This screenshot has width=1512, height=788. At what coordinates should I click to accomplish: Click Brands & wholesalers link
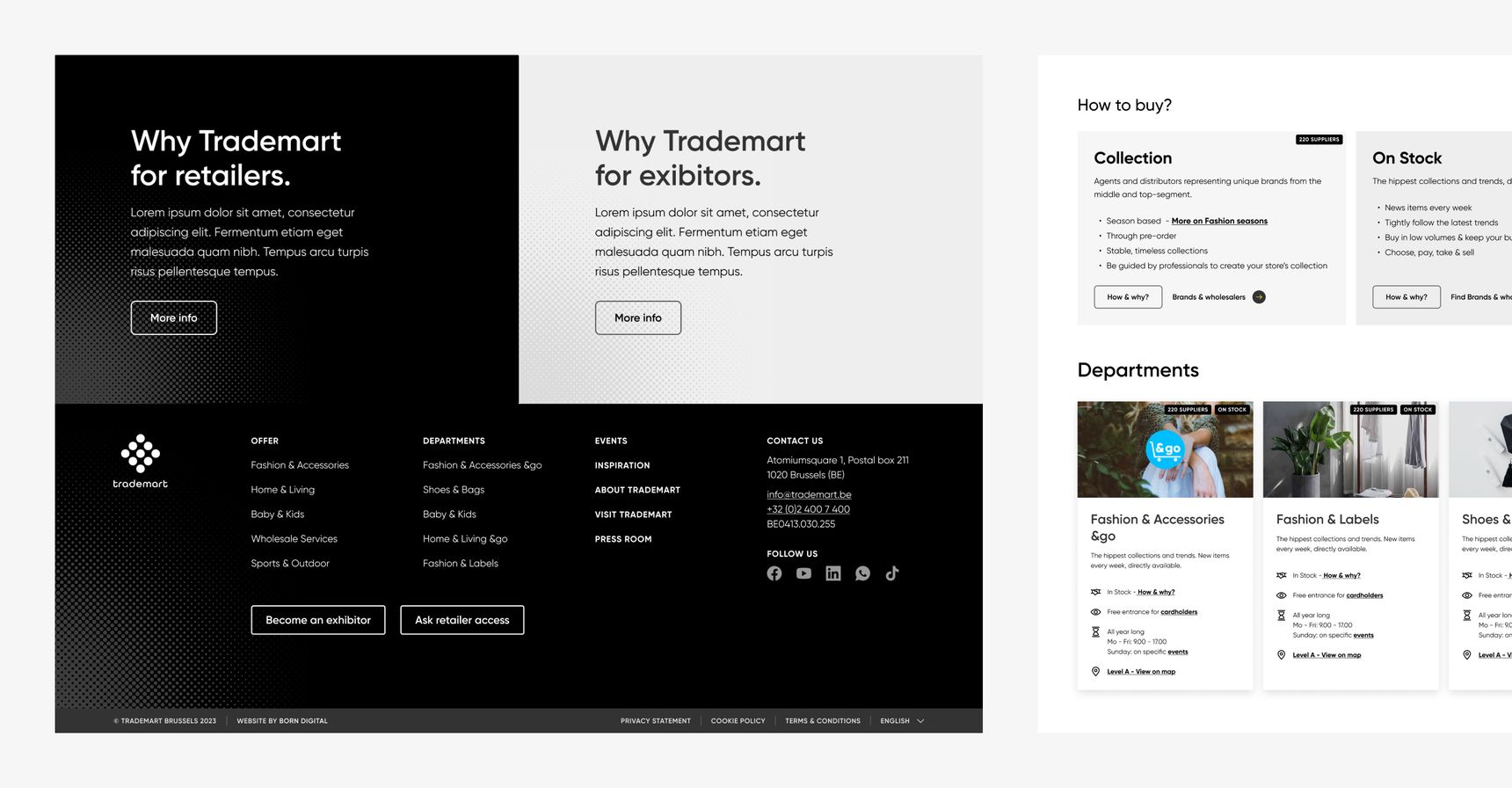coord(1209,297)
